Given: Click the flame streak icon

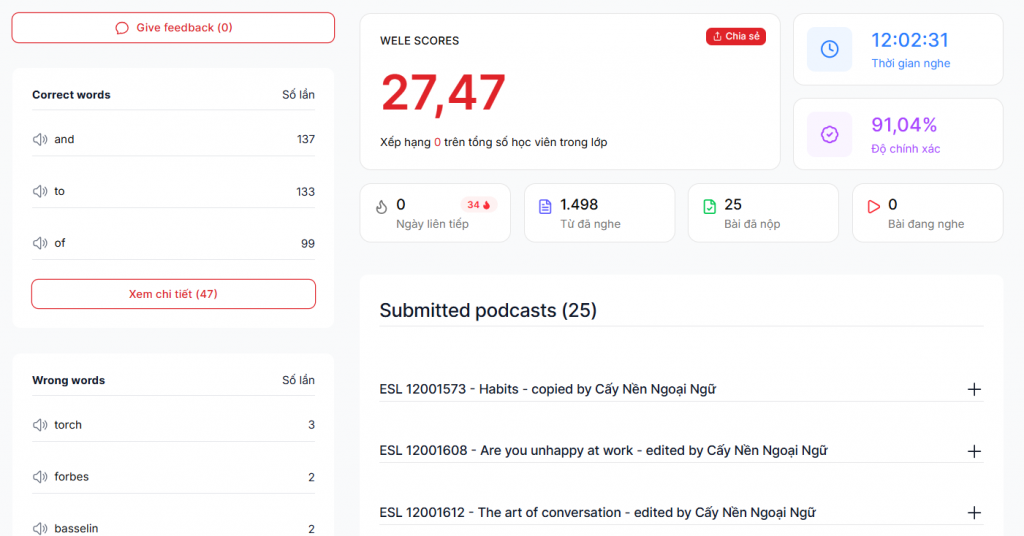Looking at the screenshot, I should [381, 207].
